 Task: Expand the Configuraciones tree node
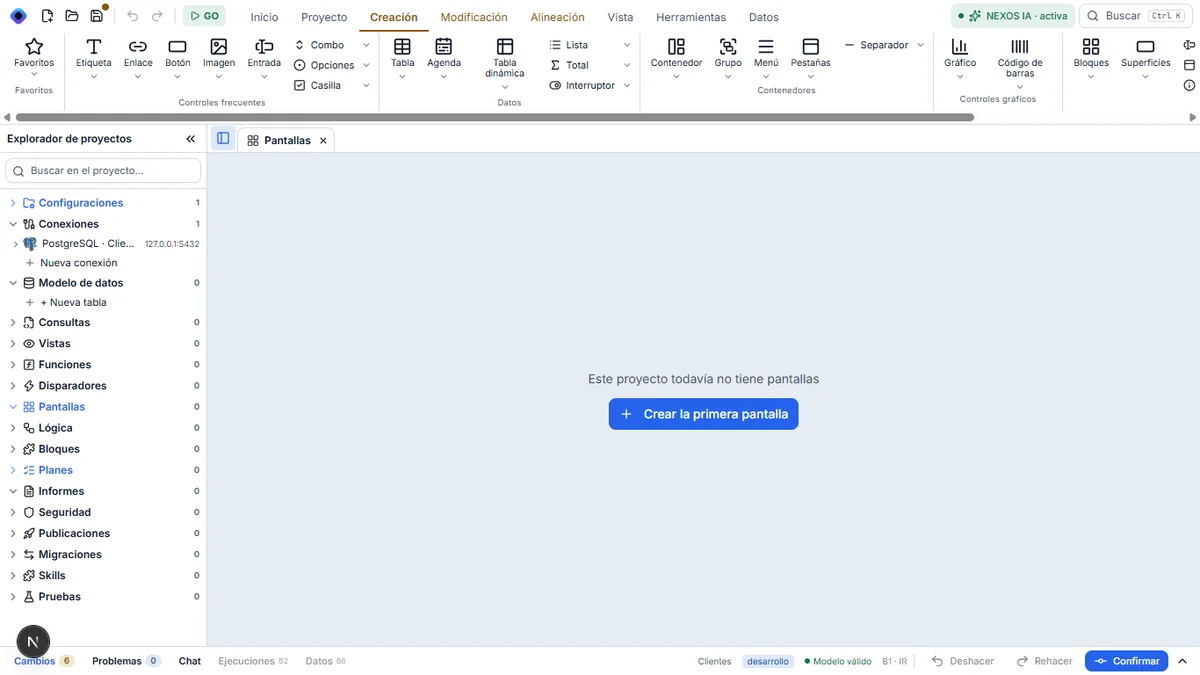click(x=13, y=203)
